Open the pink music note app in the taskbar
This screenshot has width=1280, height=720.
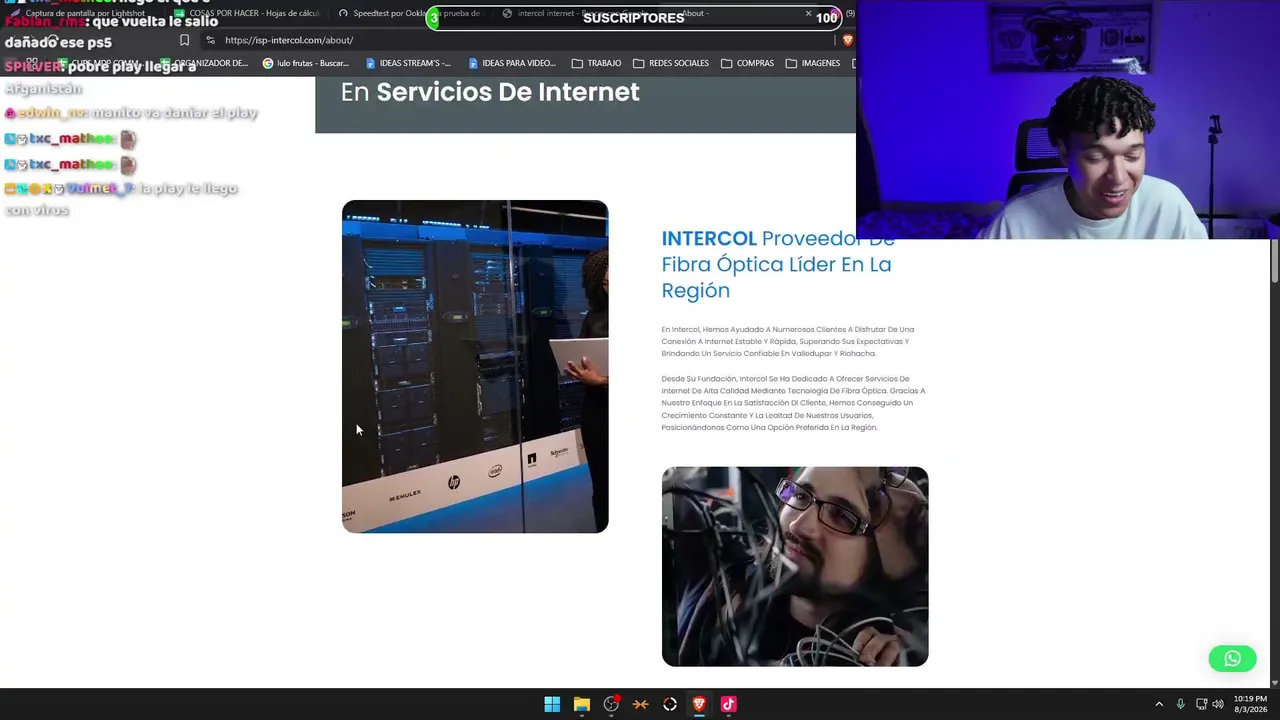tap(728, 704)
